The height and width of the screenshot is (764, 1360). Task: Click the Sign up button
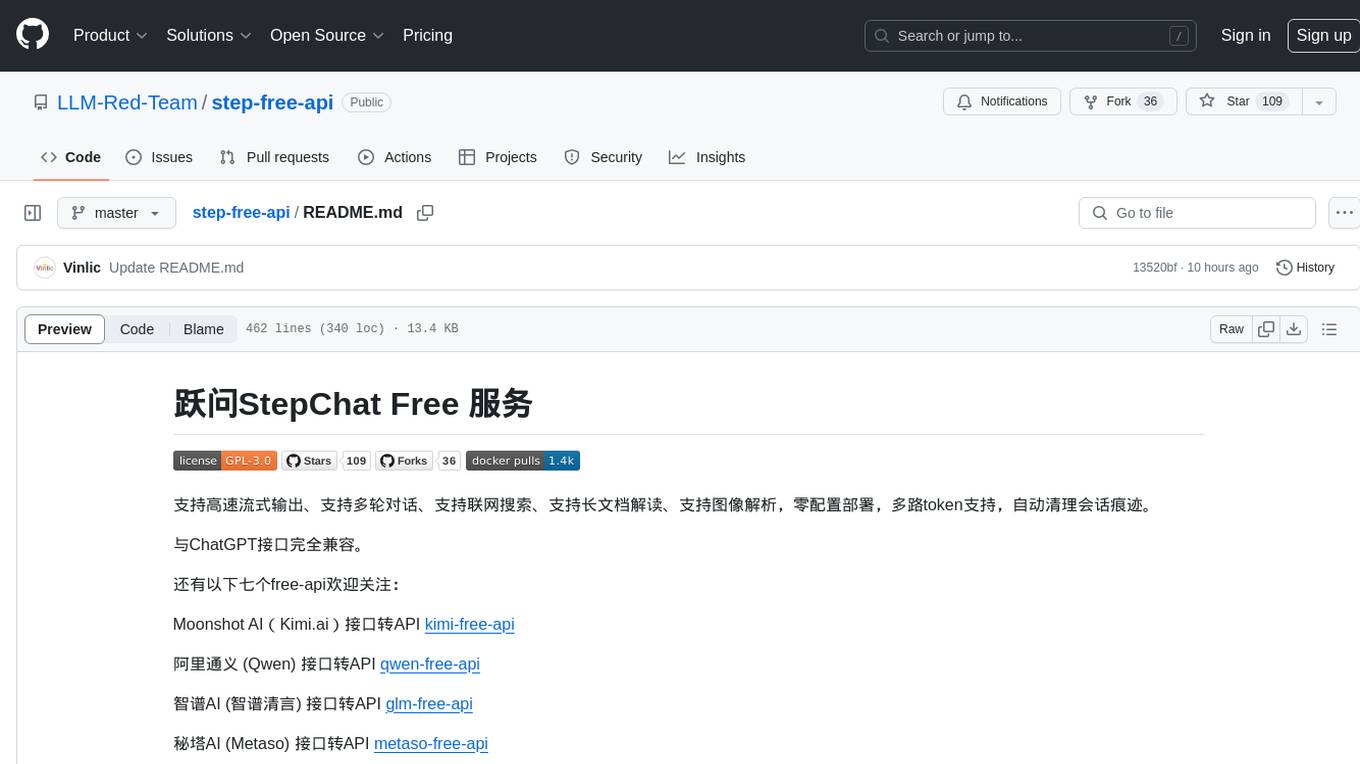tap(1323, 35)
